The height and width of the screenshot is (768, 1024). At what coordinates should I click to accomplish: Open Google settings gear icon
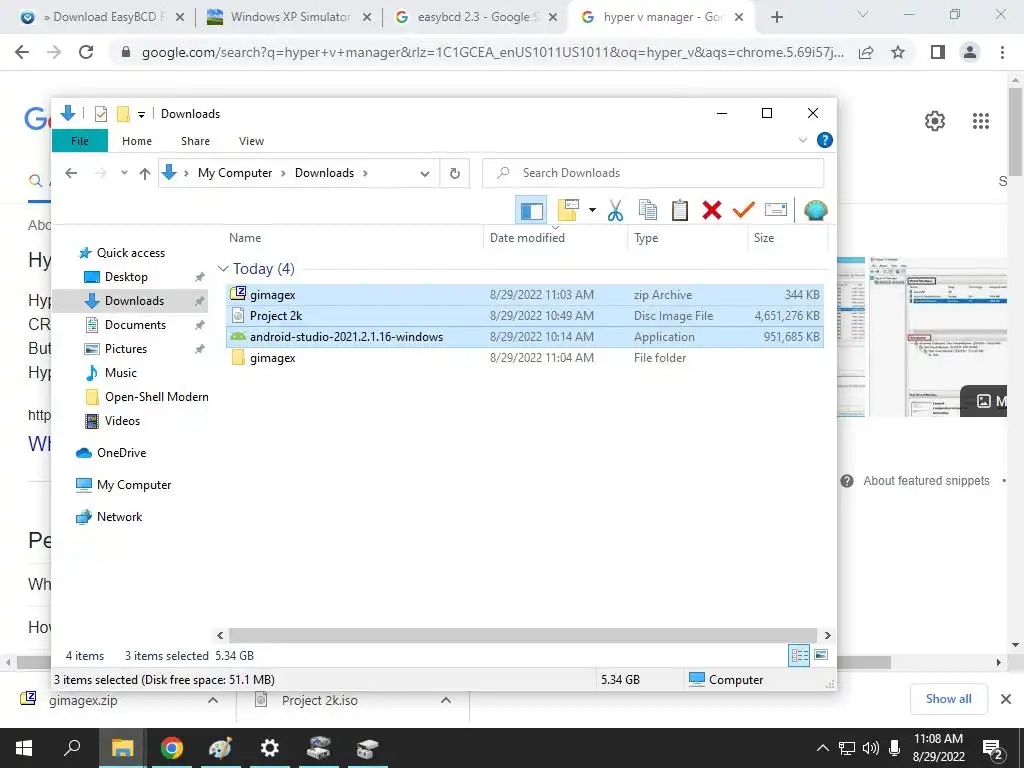pos(935,121)
